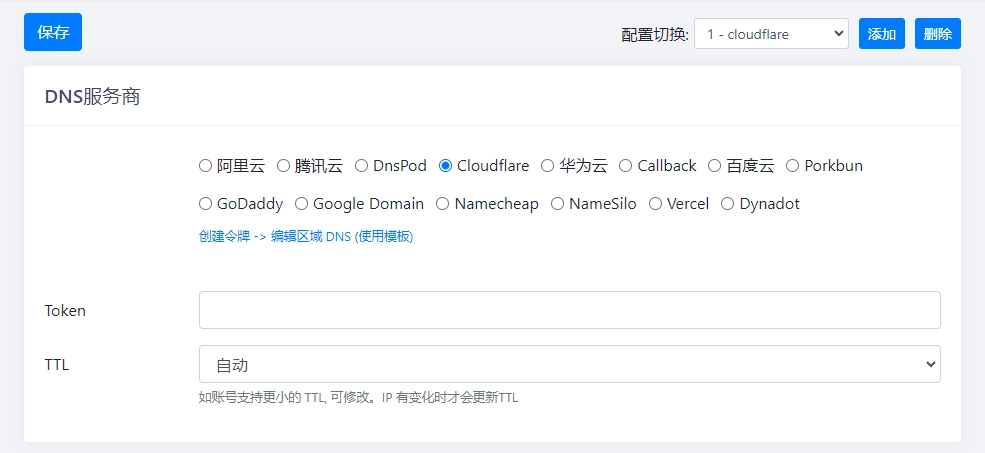Image resolution: width=985 pixels, height=453 pixels.
Task: Click the 删除 delete button
Action: coord(937,34)
